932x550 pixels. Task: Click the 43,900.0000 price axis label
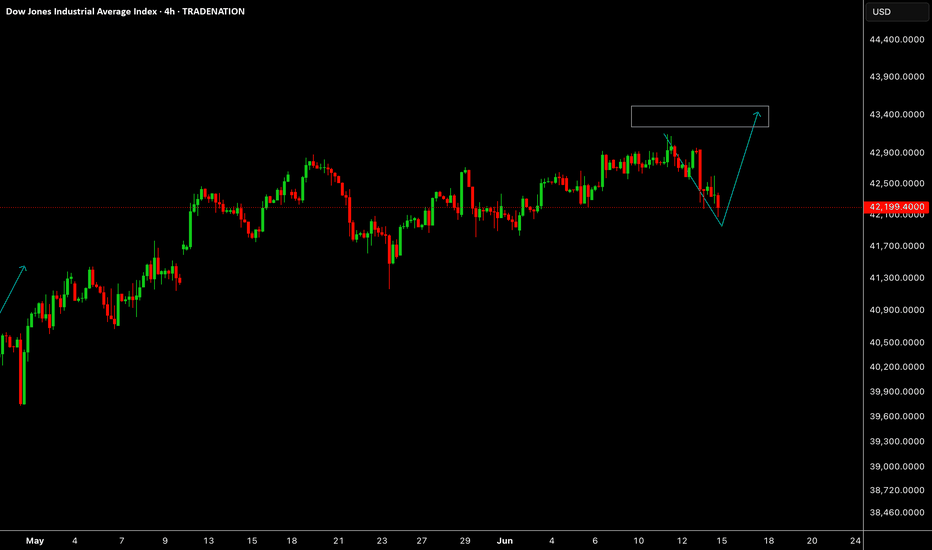(x=896, y=77)
